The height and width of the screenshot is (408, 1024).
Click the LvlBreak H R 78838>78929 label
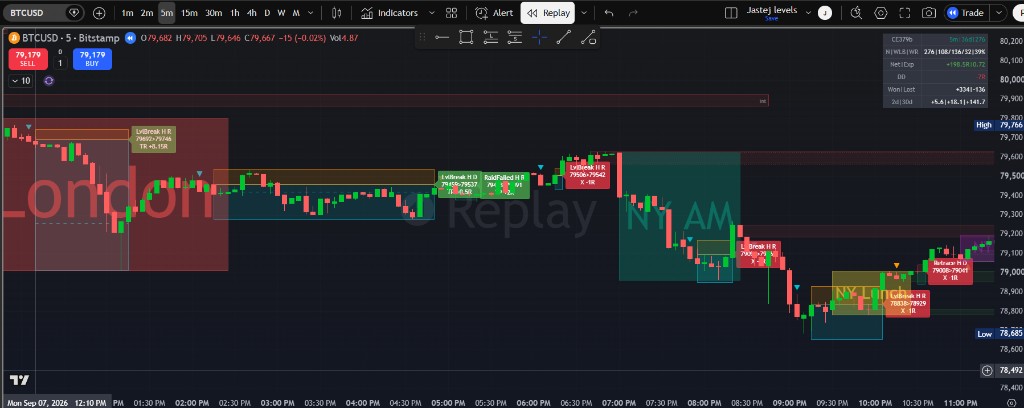(907, 304)
